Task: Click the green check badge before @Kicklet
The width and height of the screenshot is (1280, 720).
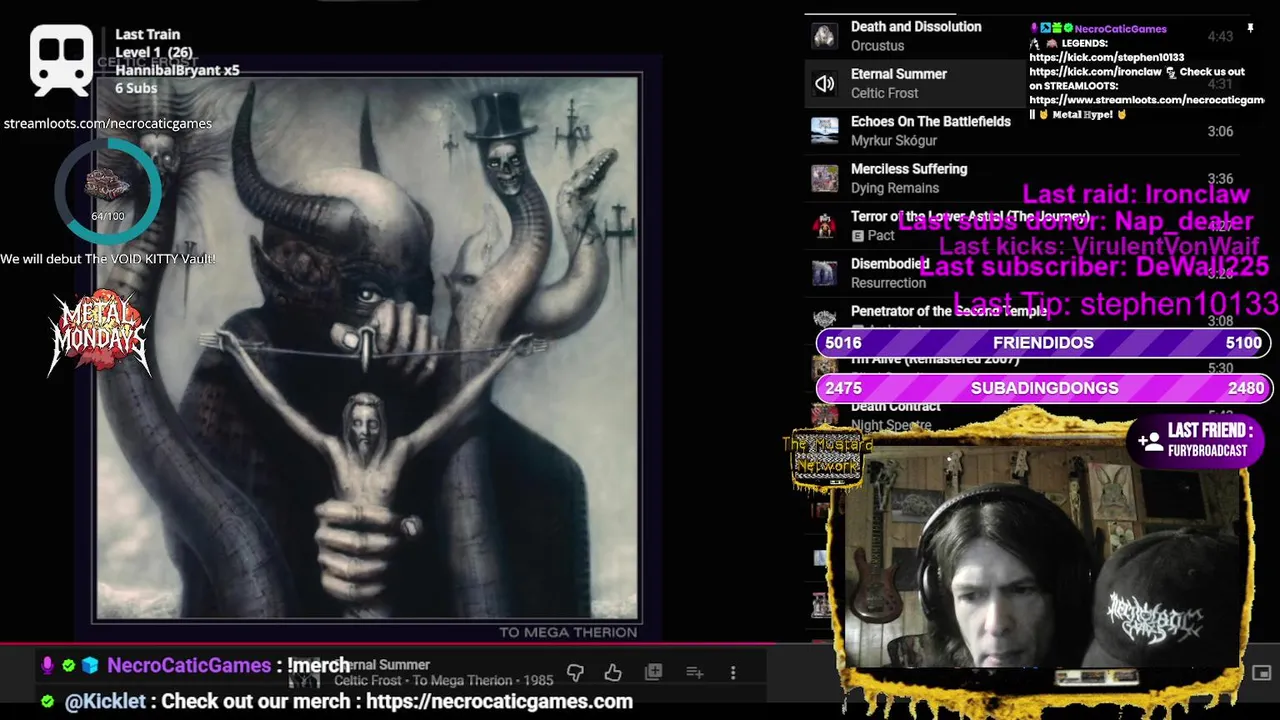Action: point(47,702)
